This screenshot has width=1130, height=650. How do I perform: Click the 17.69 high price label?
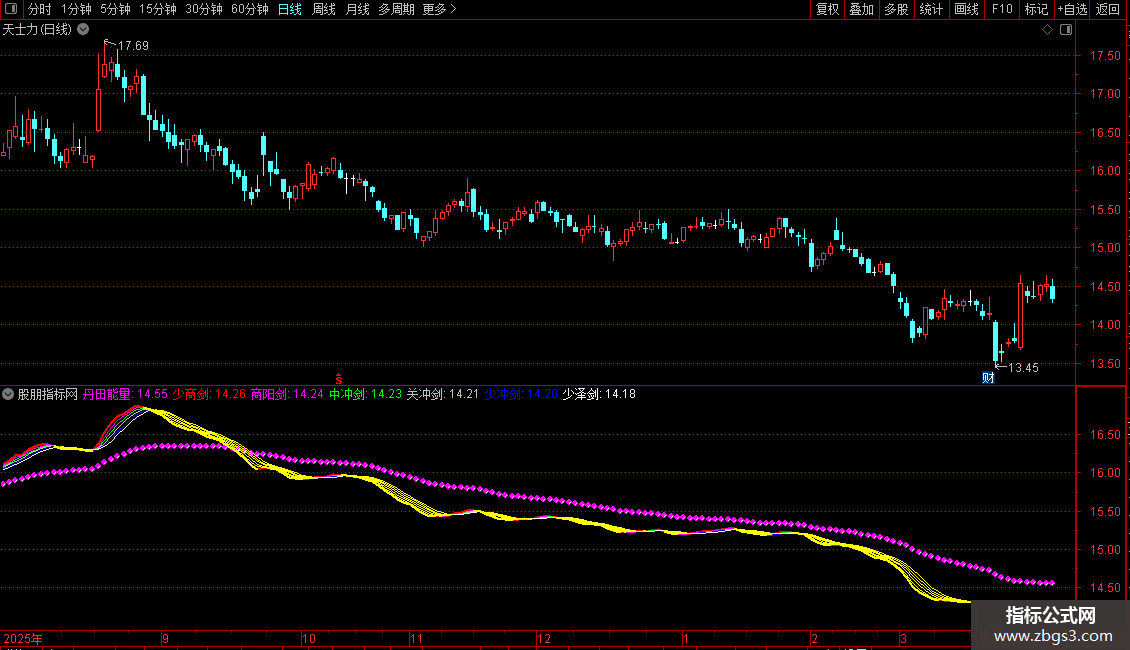(133, 46)
